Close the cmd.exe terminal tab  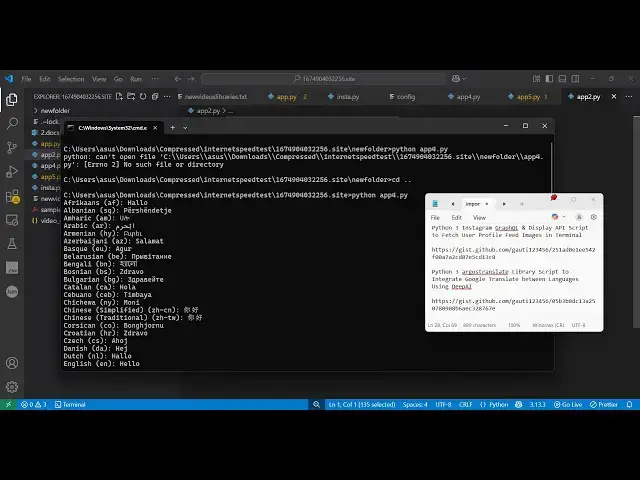pos(155,128)
